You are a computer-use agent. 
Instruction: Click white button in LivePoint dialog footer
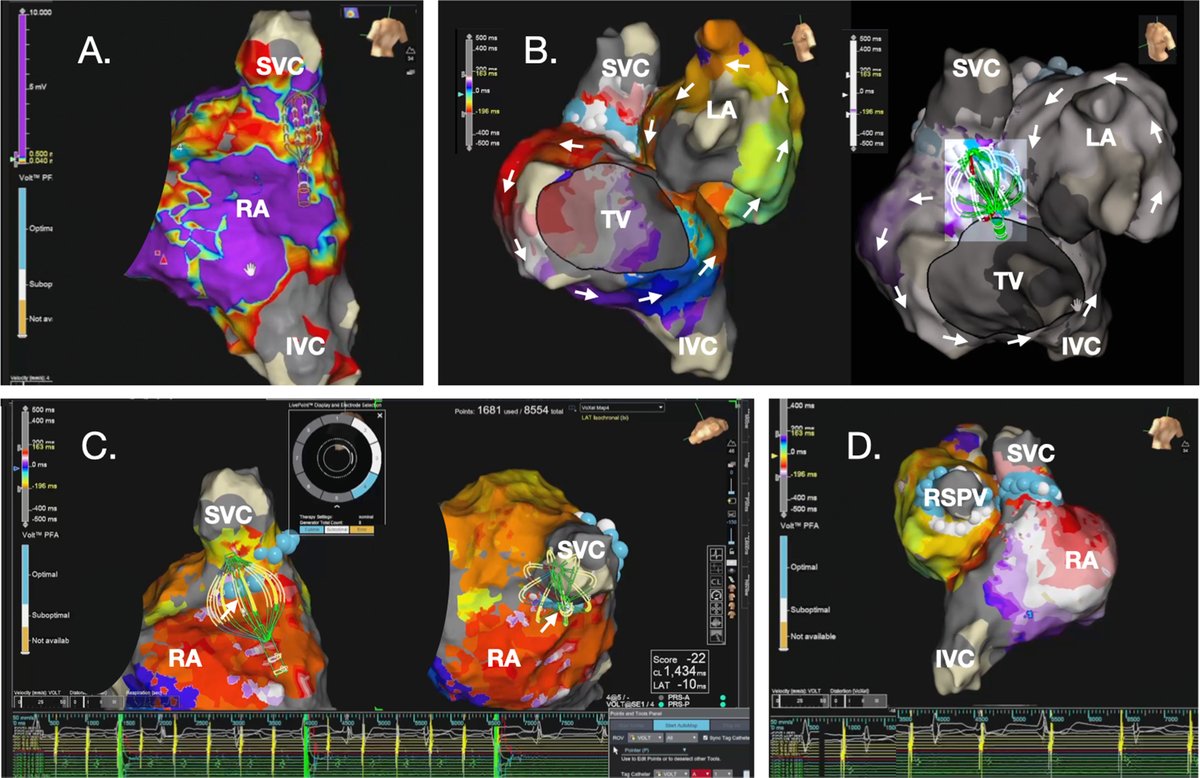(x=337, y=530)
